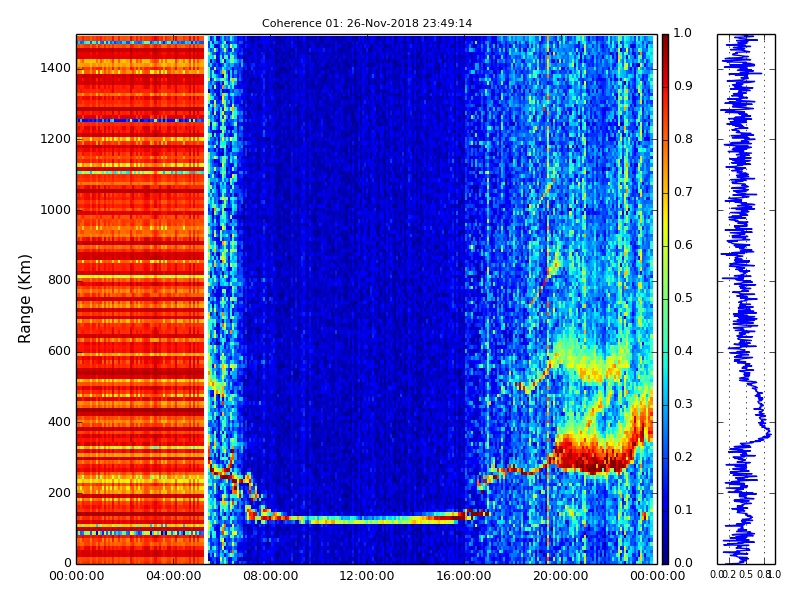Click the 0.1 label on the colorbar

pyautogui.click(x=683, y=510)
